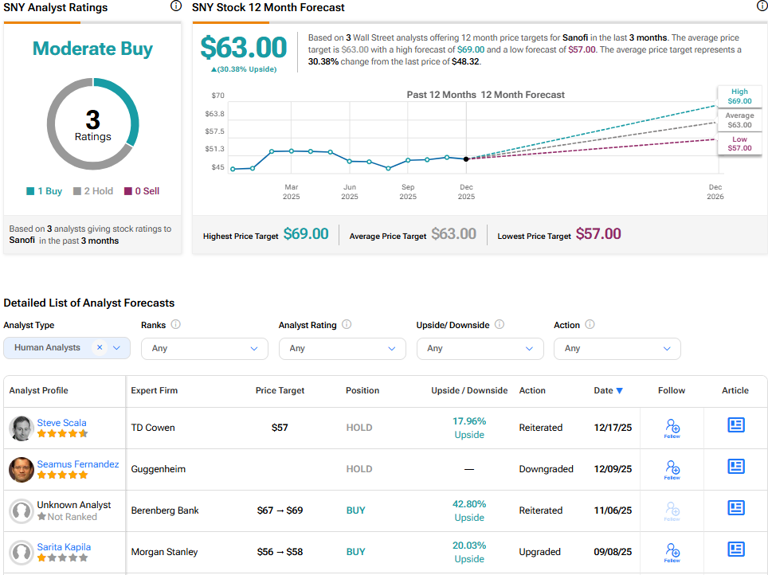Open the Action filter dropdown
Image resolution: width=768 pixels, height=575 pixels.
click(617, 348)
